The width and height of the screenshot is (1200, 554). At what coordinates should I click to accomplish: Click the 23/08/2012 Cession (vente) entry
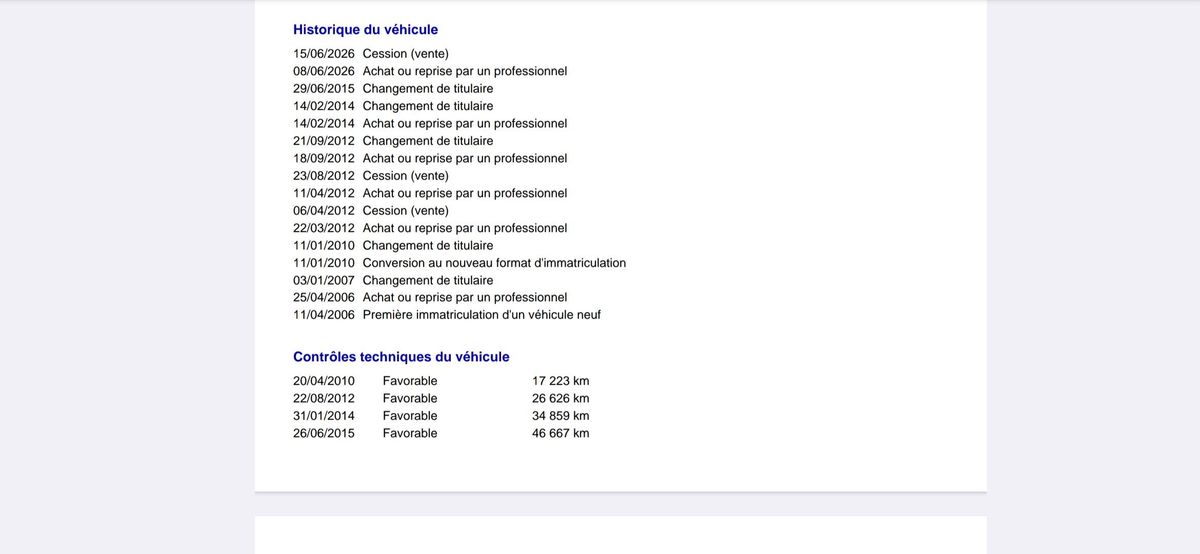pos(371,176)
